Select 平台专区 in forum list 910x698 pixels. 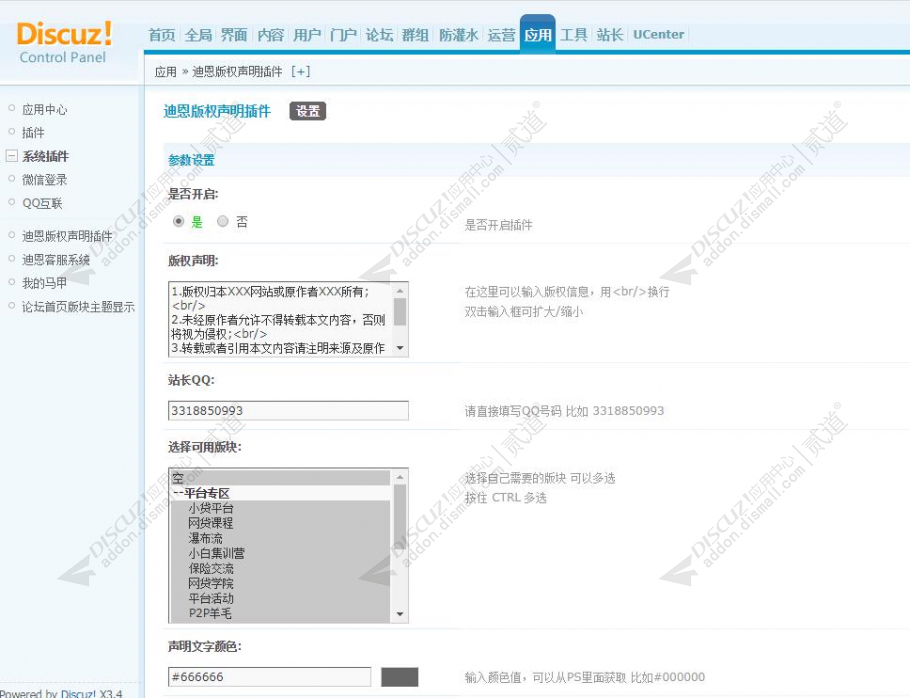280,493
